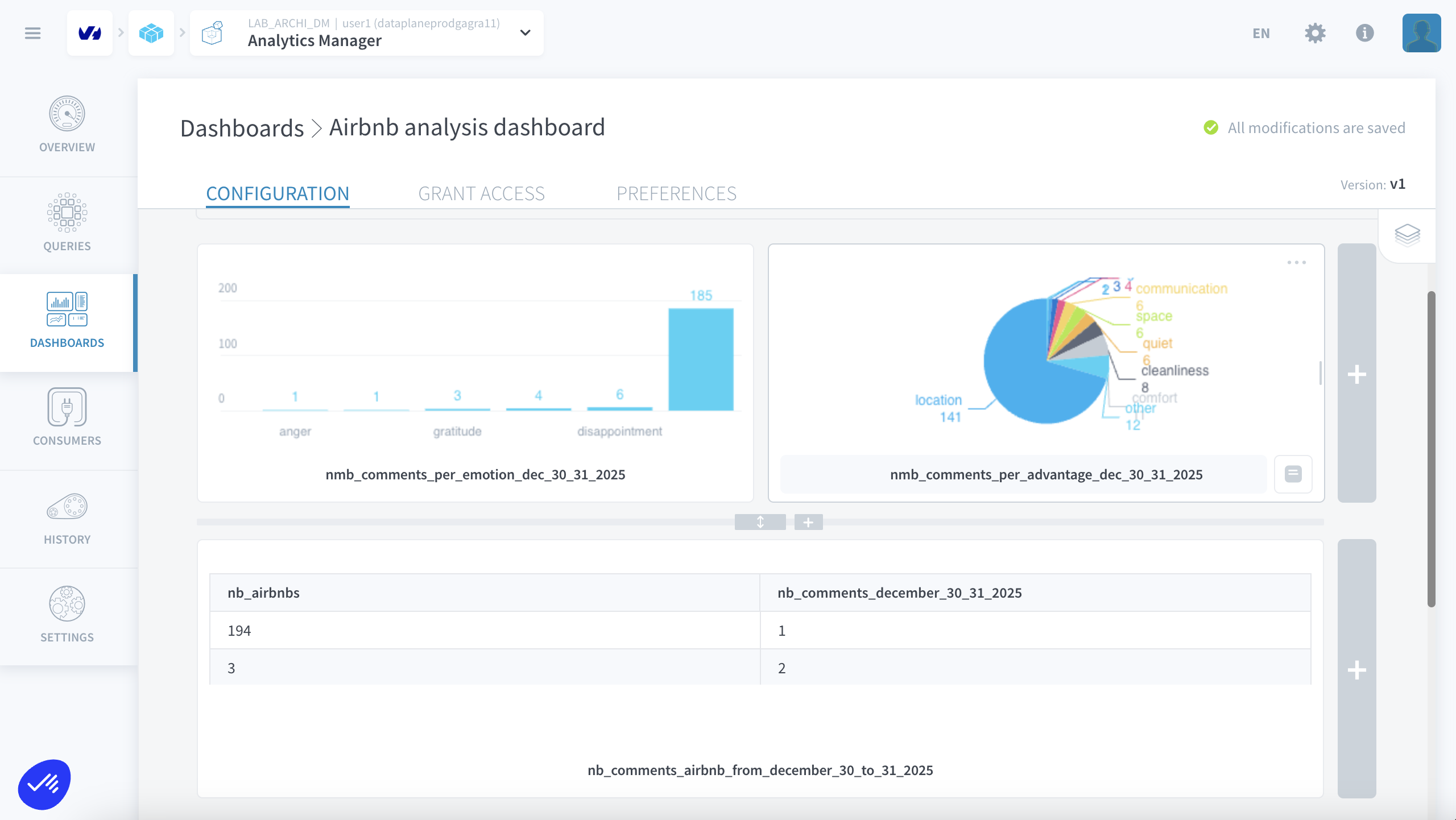Image resolution: width=1456 pixels, height=820 pixels.
Task: Expand the Analytics Manager dropdown chevron
Action: coord(526,33)
